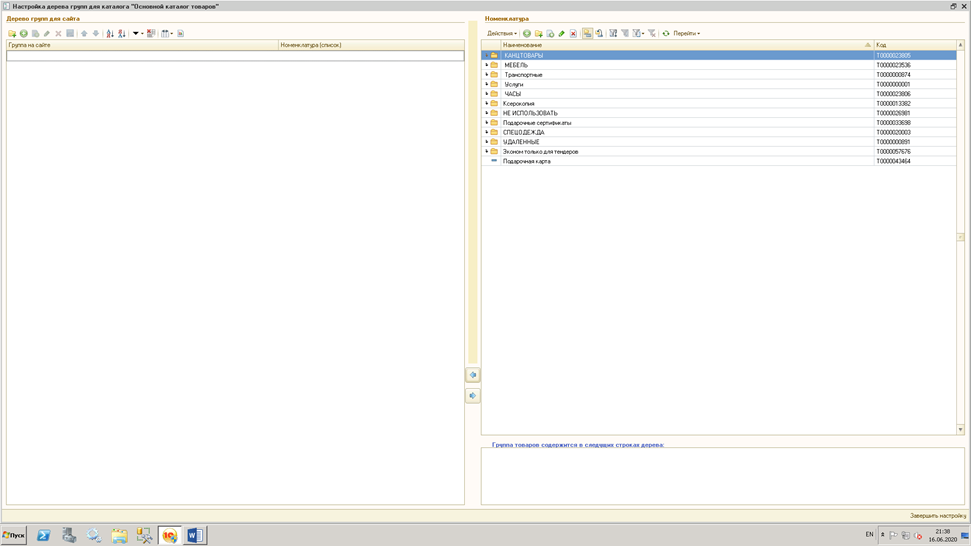
Task: Expand the СПЕЦОДЕЖДА folder
Action: click(487, 132)
